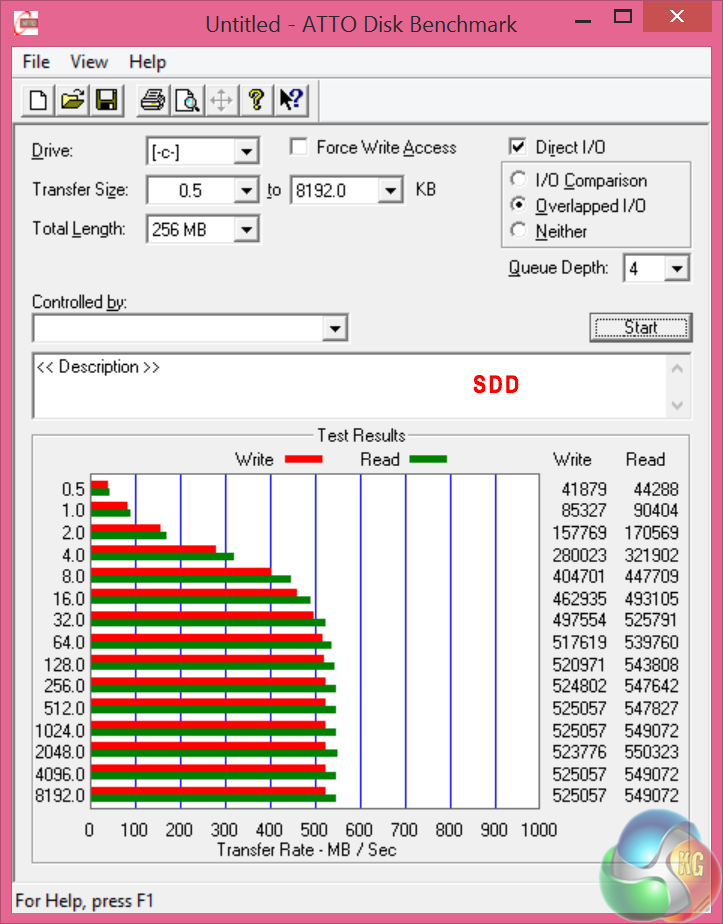
Task: Click description scrollbar down arrow
Action: [x=677, y=405]
